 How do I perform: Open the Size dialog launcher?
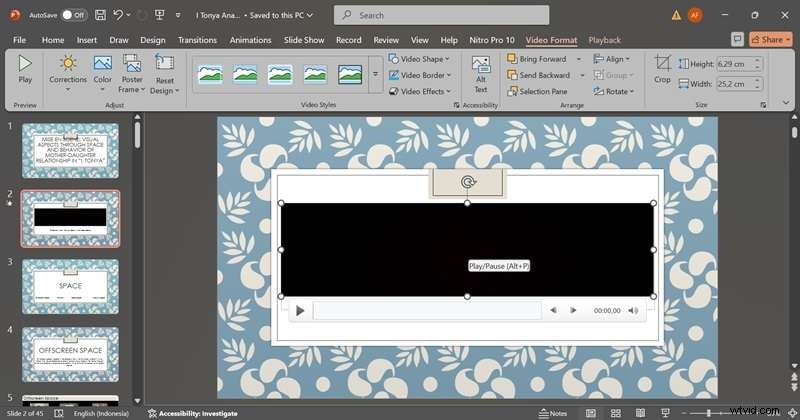763,105
